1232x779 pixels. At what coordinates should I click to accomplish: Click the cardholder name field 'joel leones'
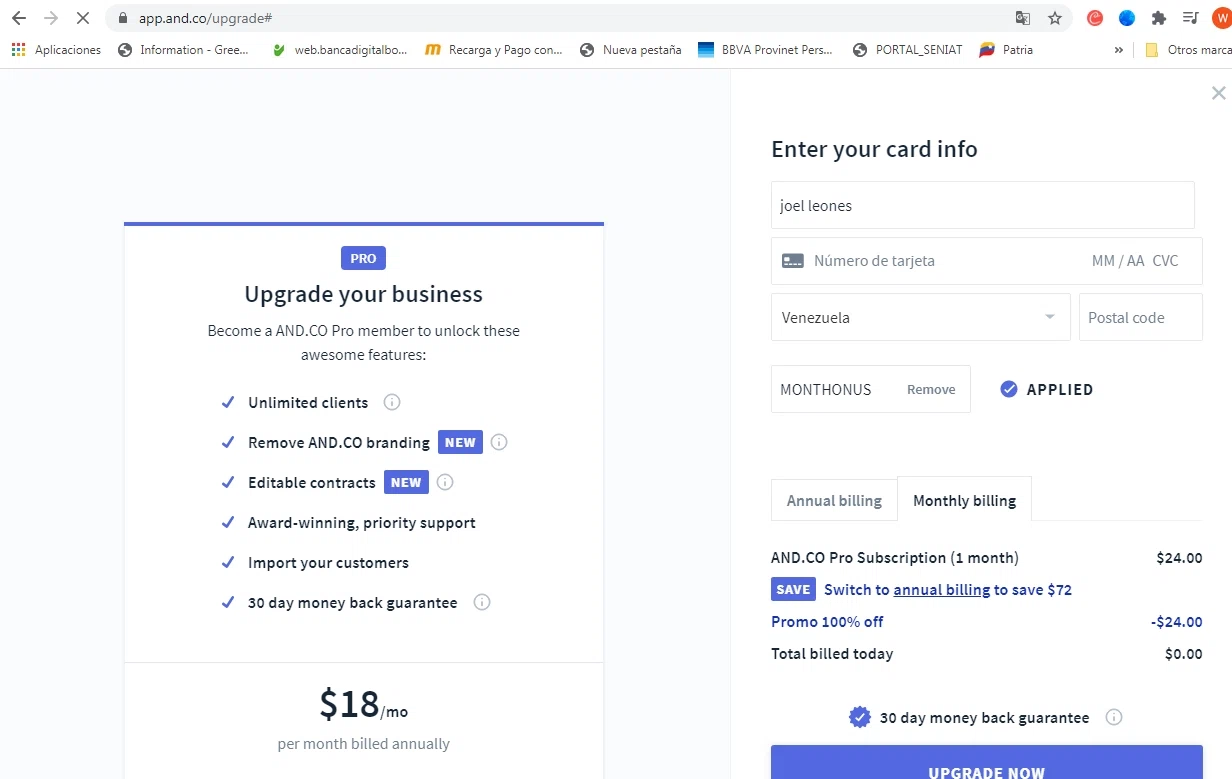[982, 205]
